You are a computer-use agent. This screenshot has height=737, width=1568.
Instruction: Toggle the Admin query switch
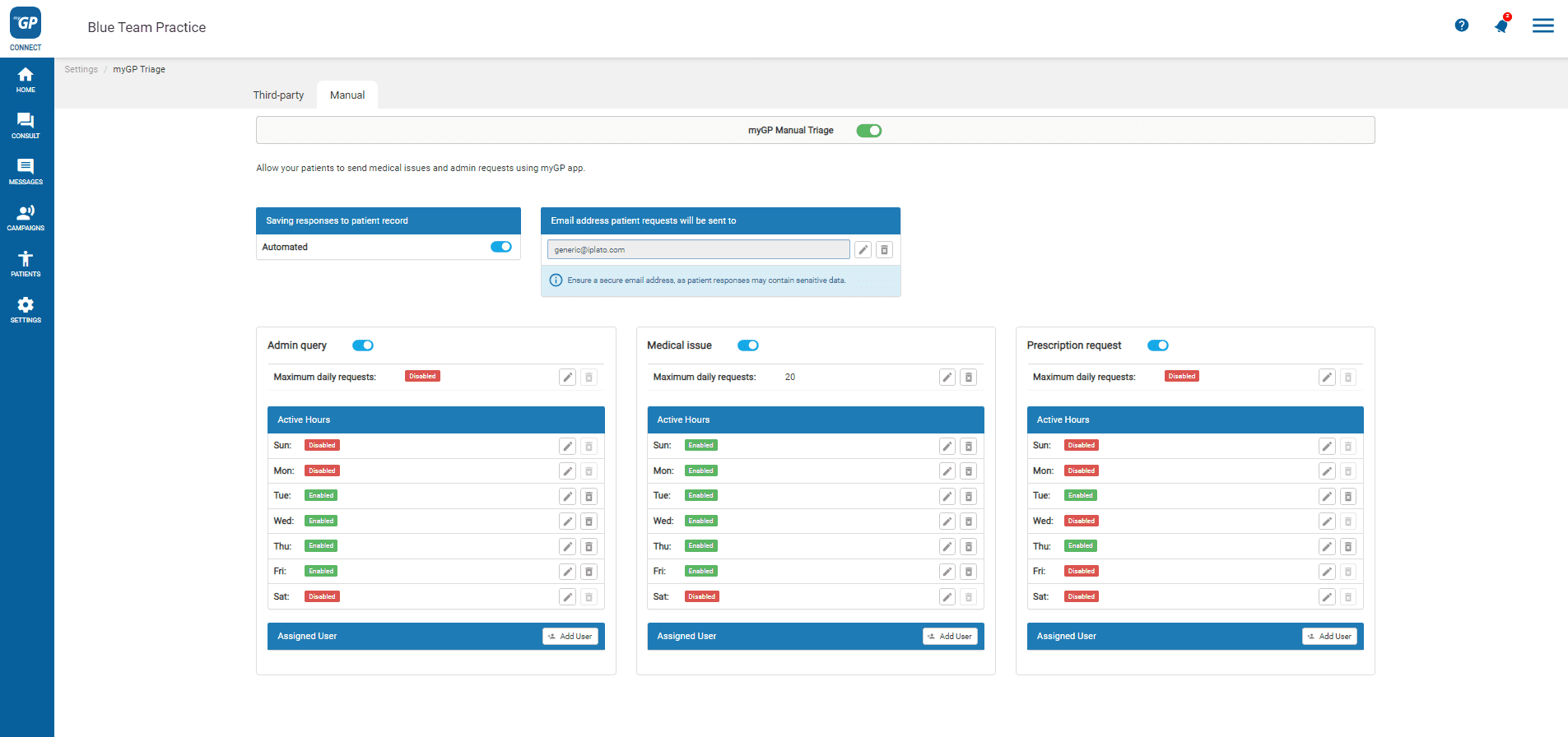(x=363, y=345)
